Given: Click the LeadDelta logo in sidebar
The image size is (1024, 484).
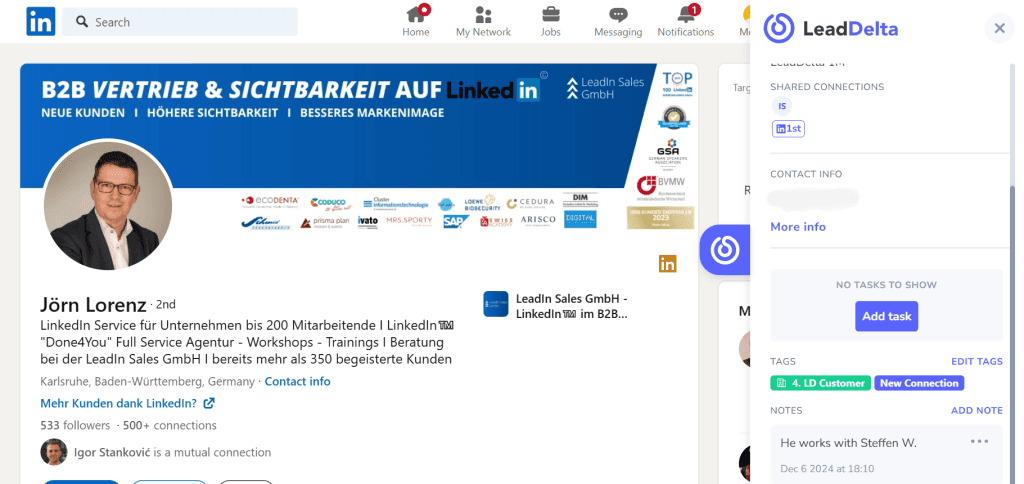Looking at the screenshot, I should point(831,29).
